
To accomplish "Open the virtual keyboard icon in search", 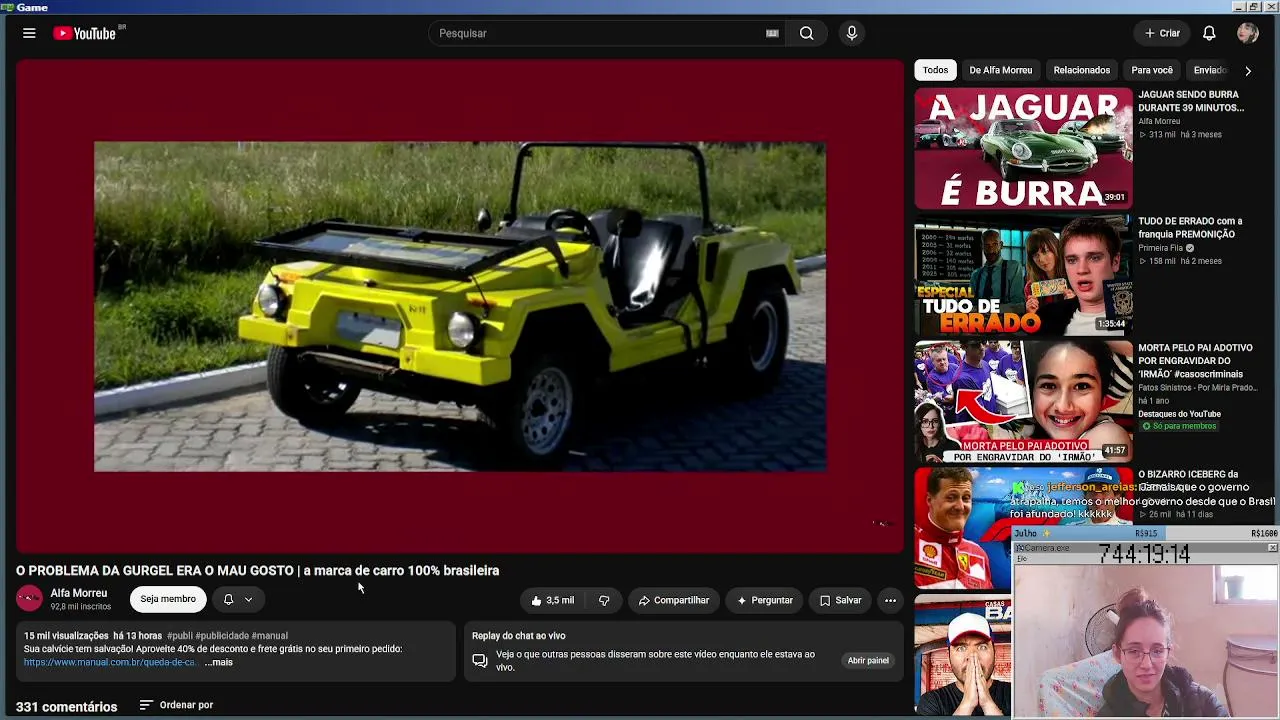I will tap(772, 33).
